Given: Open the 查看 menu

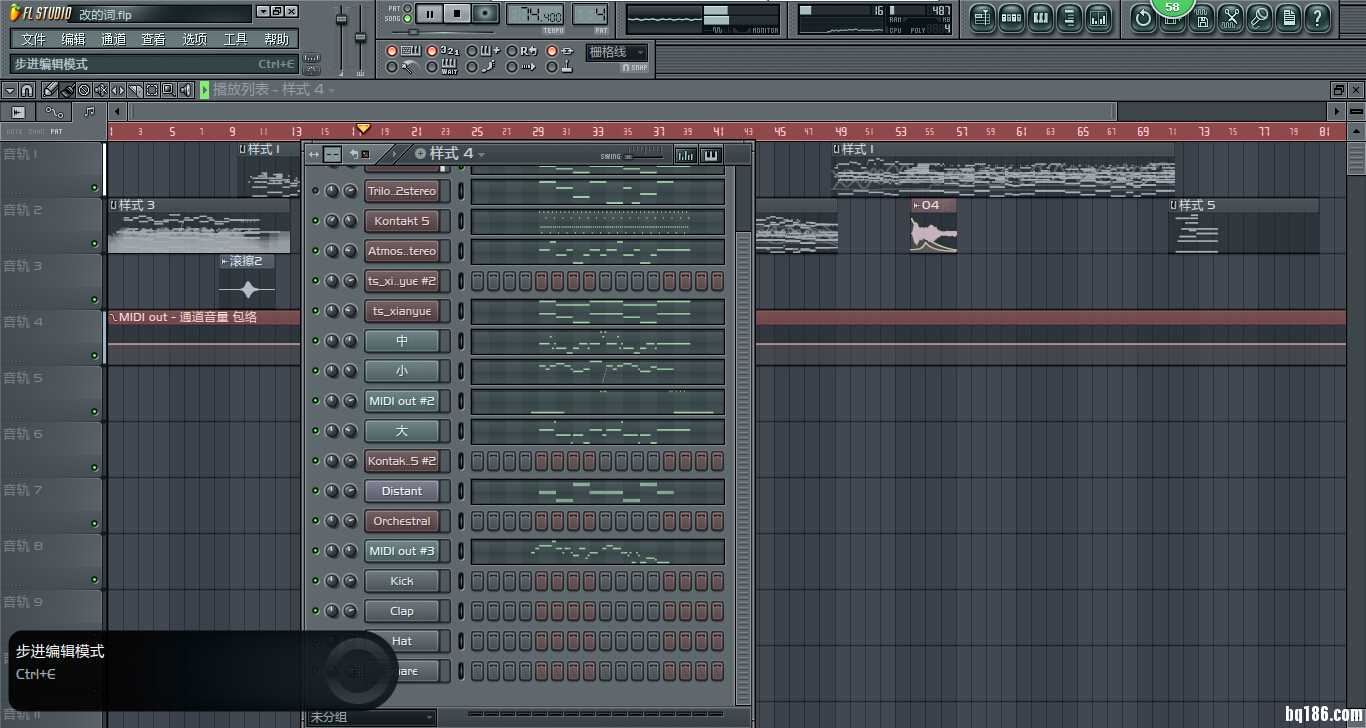Looking at the screenshot, I should coord(154,40).
